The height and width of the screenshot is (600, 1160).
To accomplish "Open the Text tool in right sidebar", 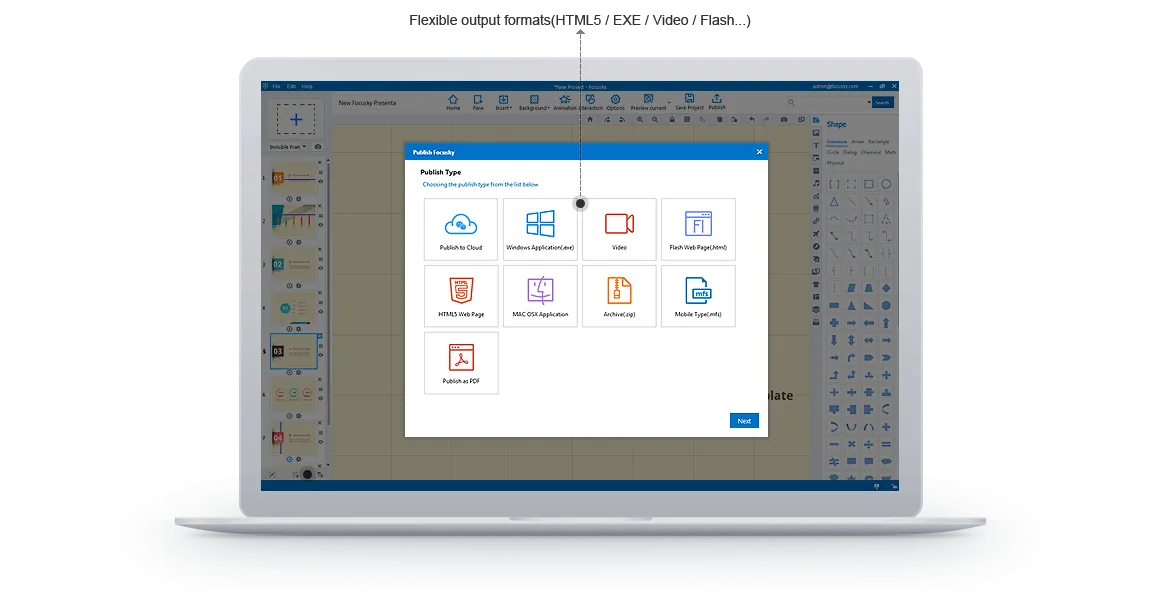I will (x=816, y=146).
